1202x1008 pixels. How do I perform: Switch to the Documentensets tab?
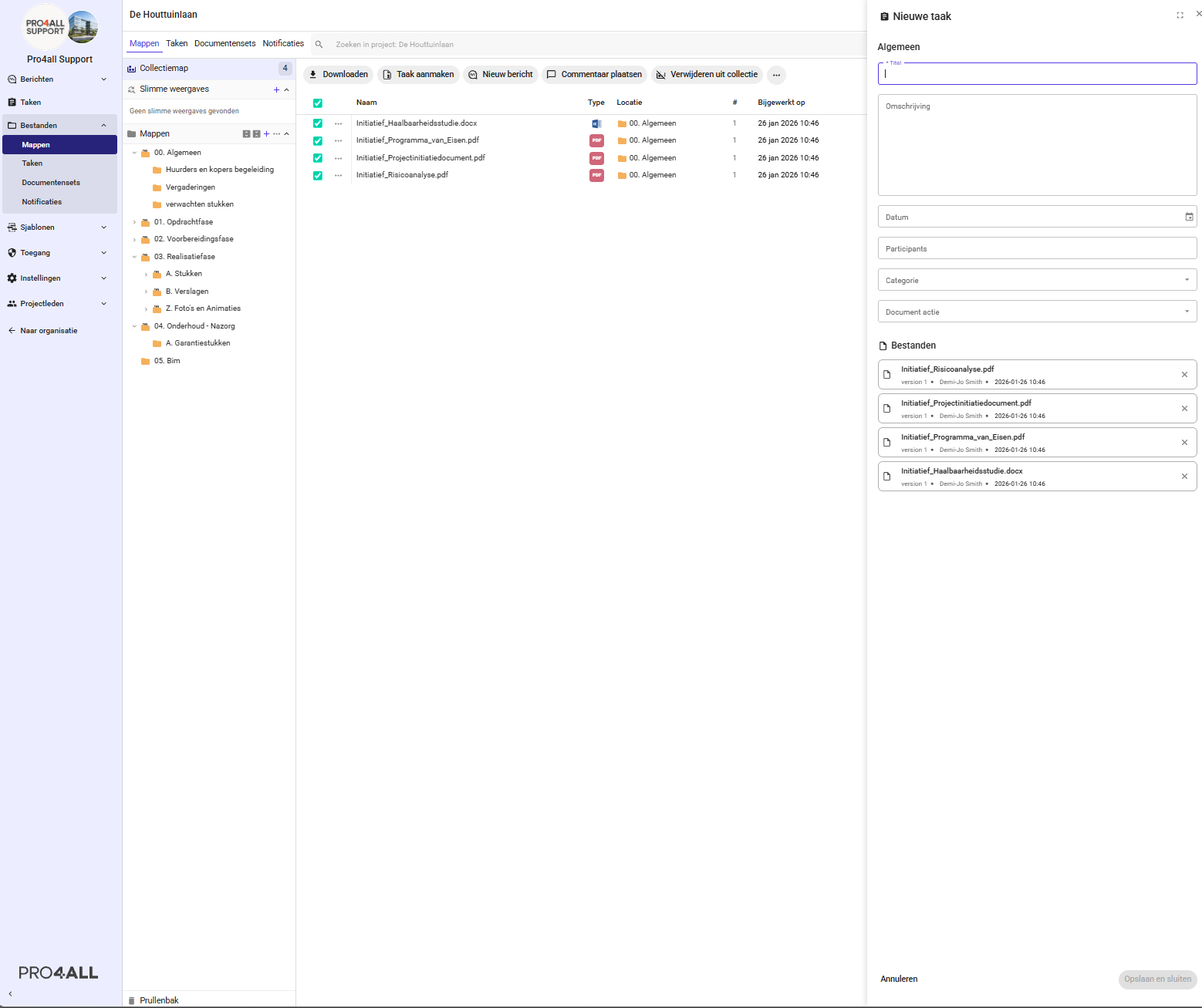click(225, 43)
